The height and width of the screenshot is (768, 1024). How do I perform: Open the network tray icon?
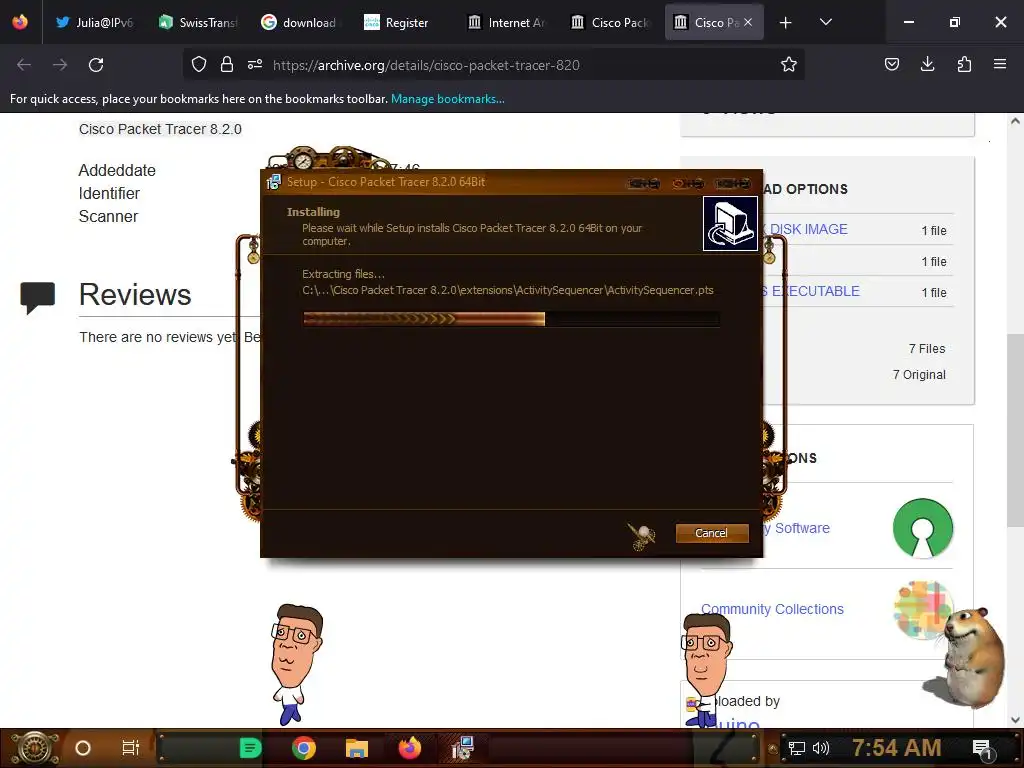pyautogui.click(x=797, y=748)
